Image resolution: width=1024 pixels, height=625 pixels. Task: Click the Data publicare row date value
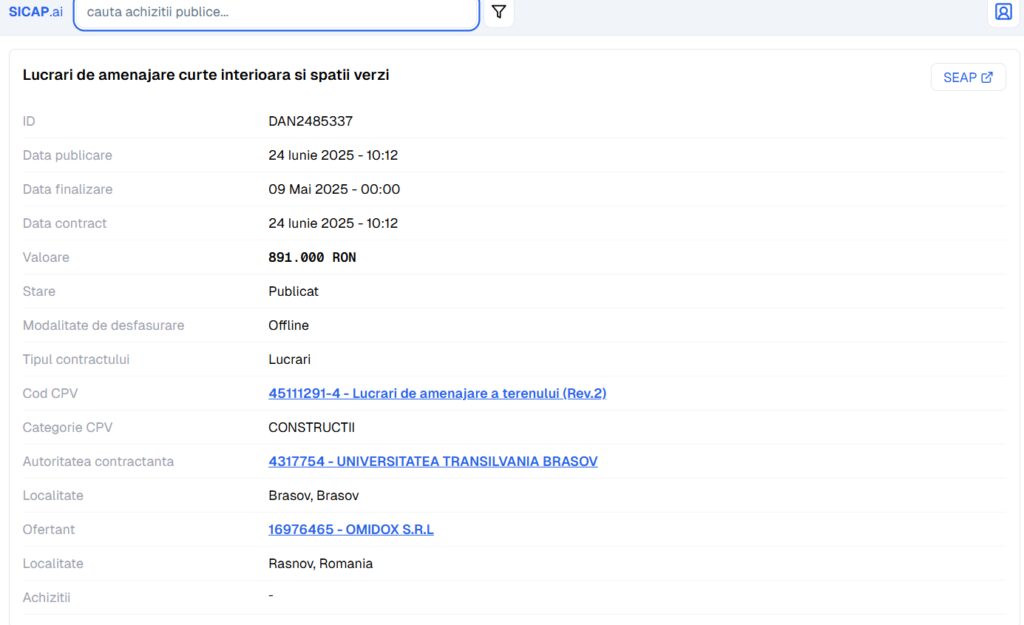(333, 155)
